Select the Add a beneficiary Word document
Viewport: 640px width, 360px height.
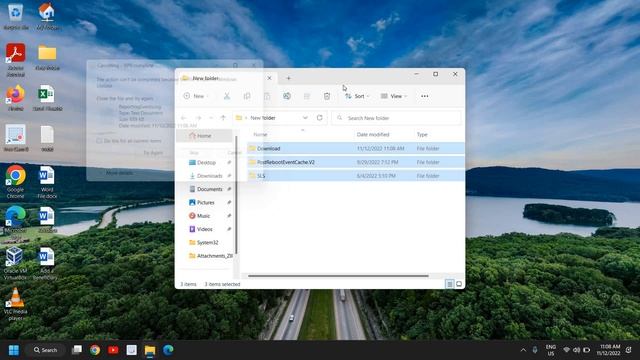click(x=46, y=263)
